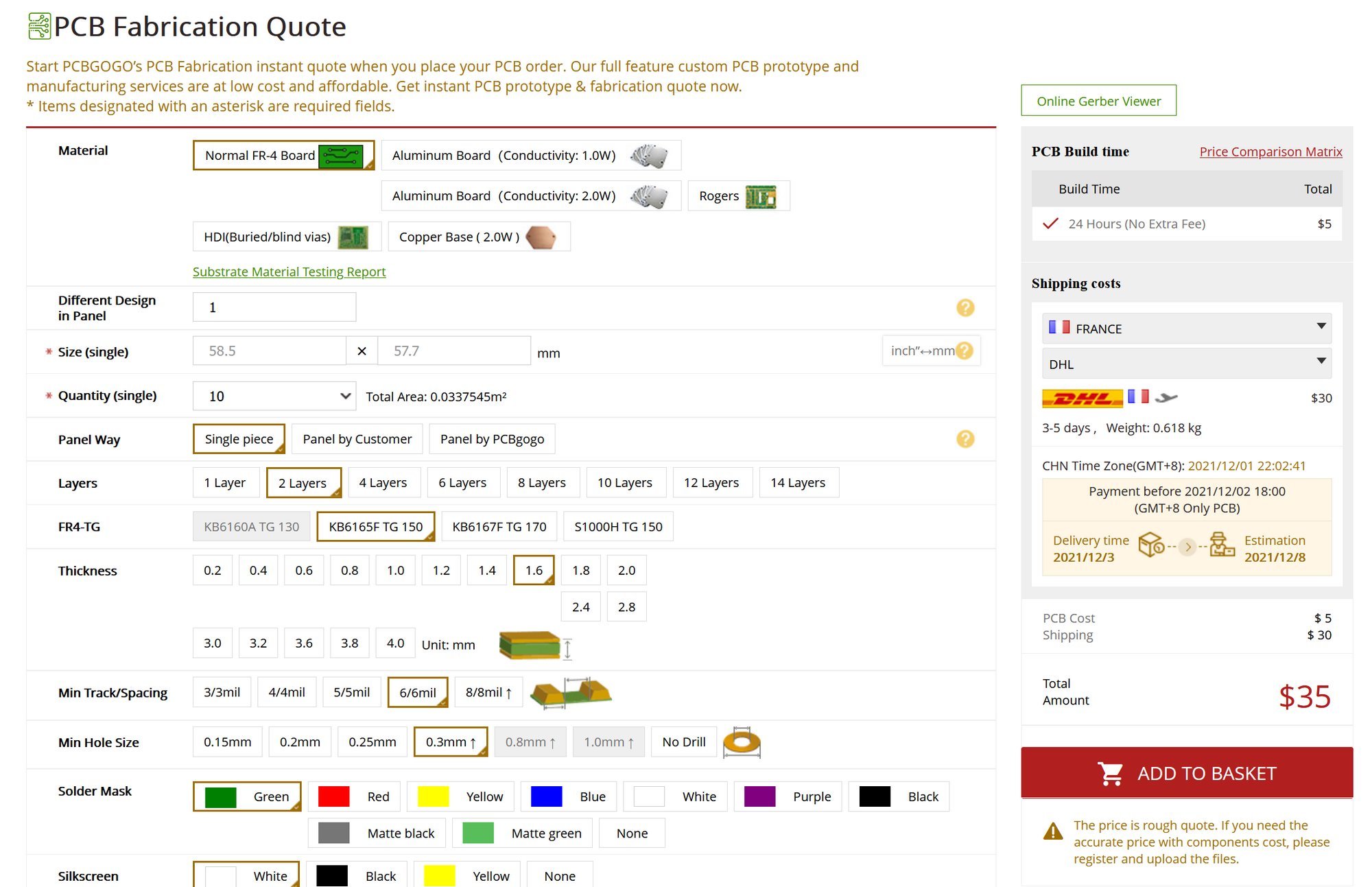Click the hole size ring illustration
Viewport: 1372px width, 887px height.
tap(742, 742)
